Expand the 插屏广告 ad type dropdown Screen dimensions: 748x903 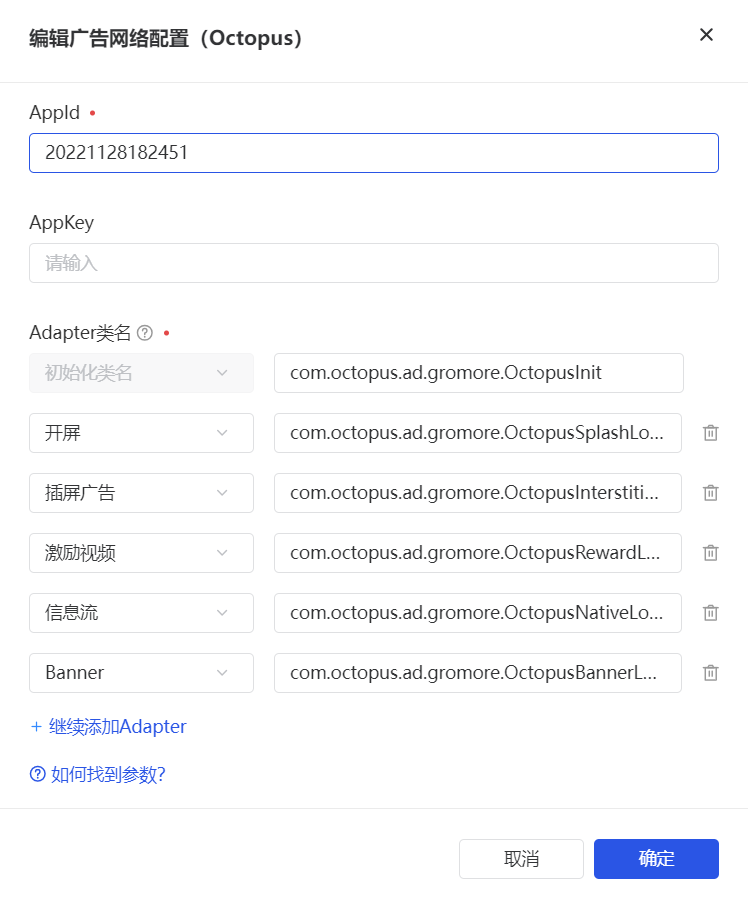[x=141, y=493]
